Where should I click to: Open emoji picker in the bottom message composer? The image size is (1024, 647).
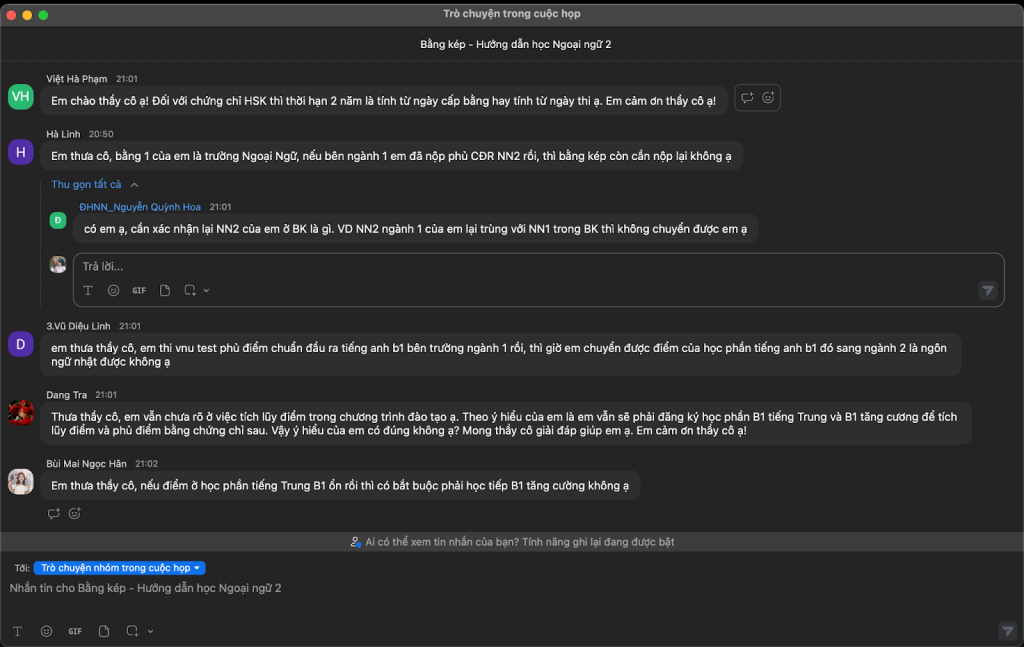pyautogui.click(x=46, y=631)
